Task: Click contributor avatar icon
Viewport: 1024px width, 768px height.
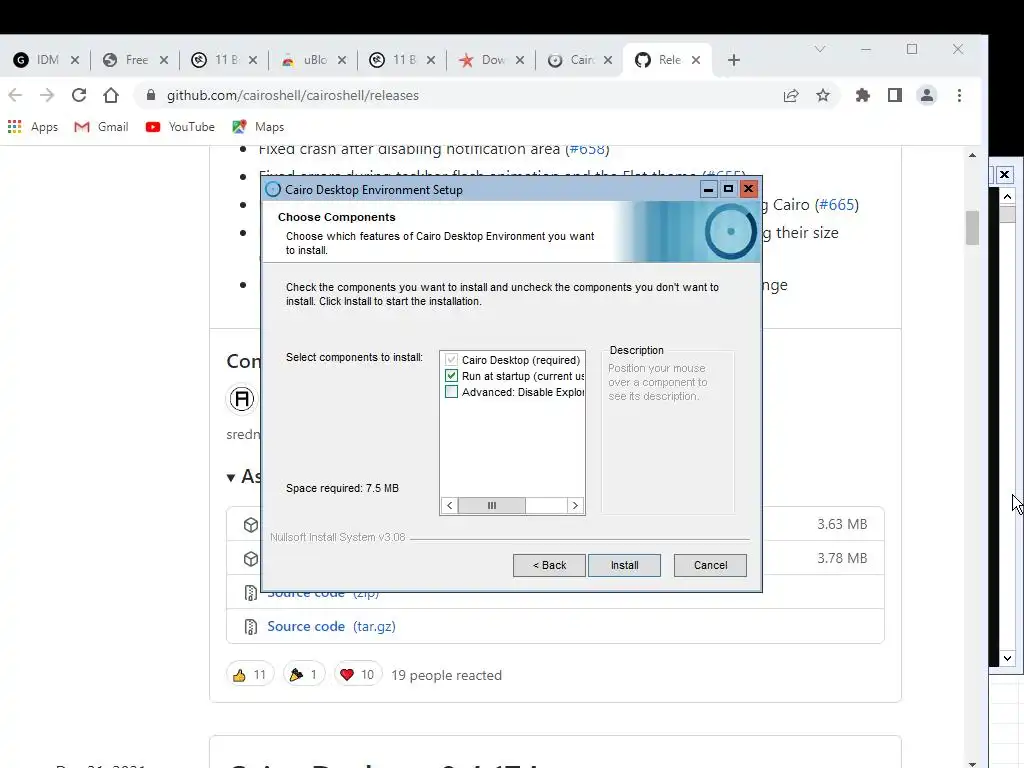Action: [x=241, y=398]
